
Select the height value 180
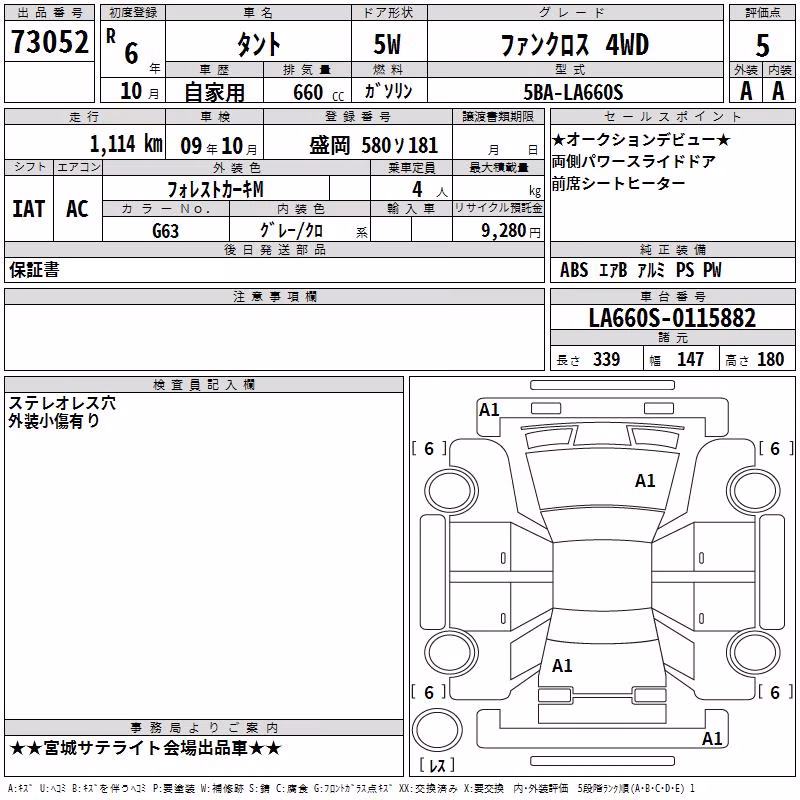tap(770, 359)
